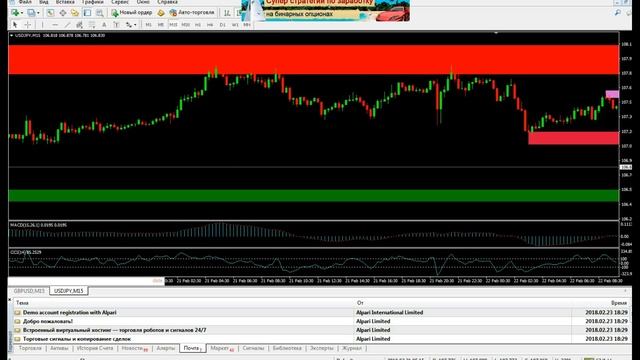
Task: Switch chart to D1 timeframe
Action: point(222,25)
